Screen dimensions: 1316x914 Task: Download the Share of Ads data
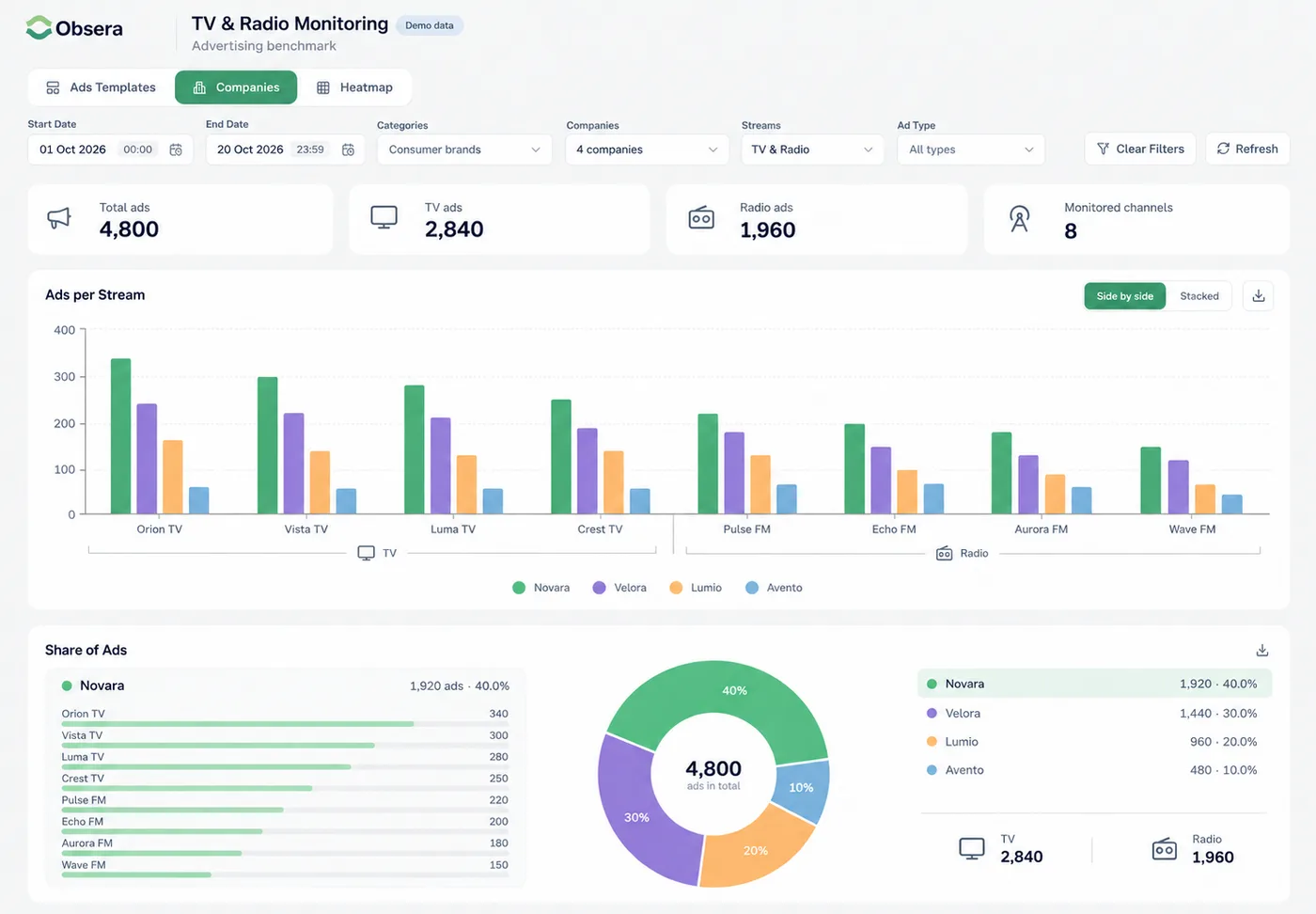pos(1262,651)
